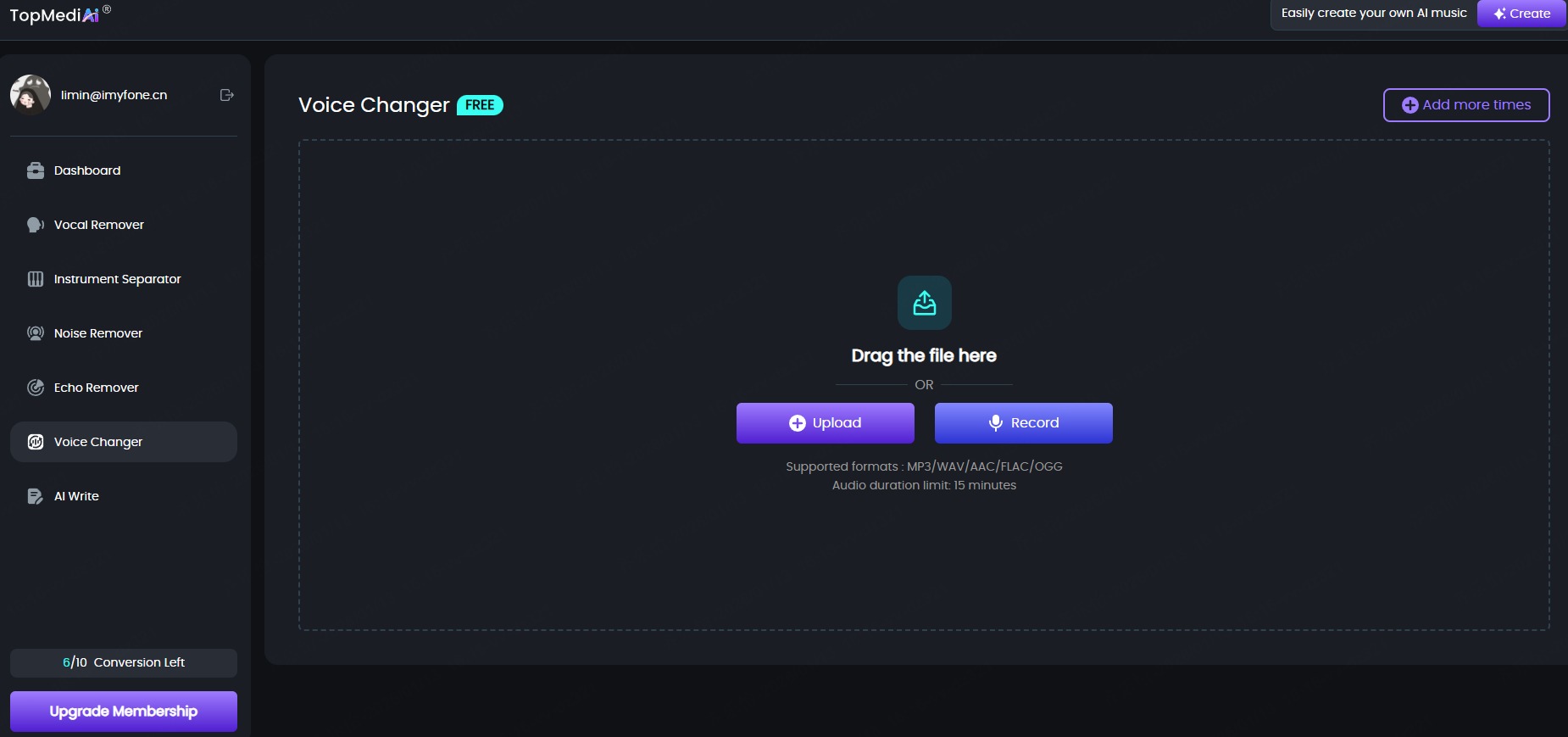Select the Noise Remover text label

pyautogui.click(x=98, y=333)
